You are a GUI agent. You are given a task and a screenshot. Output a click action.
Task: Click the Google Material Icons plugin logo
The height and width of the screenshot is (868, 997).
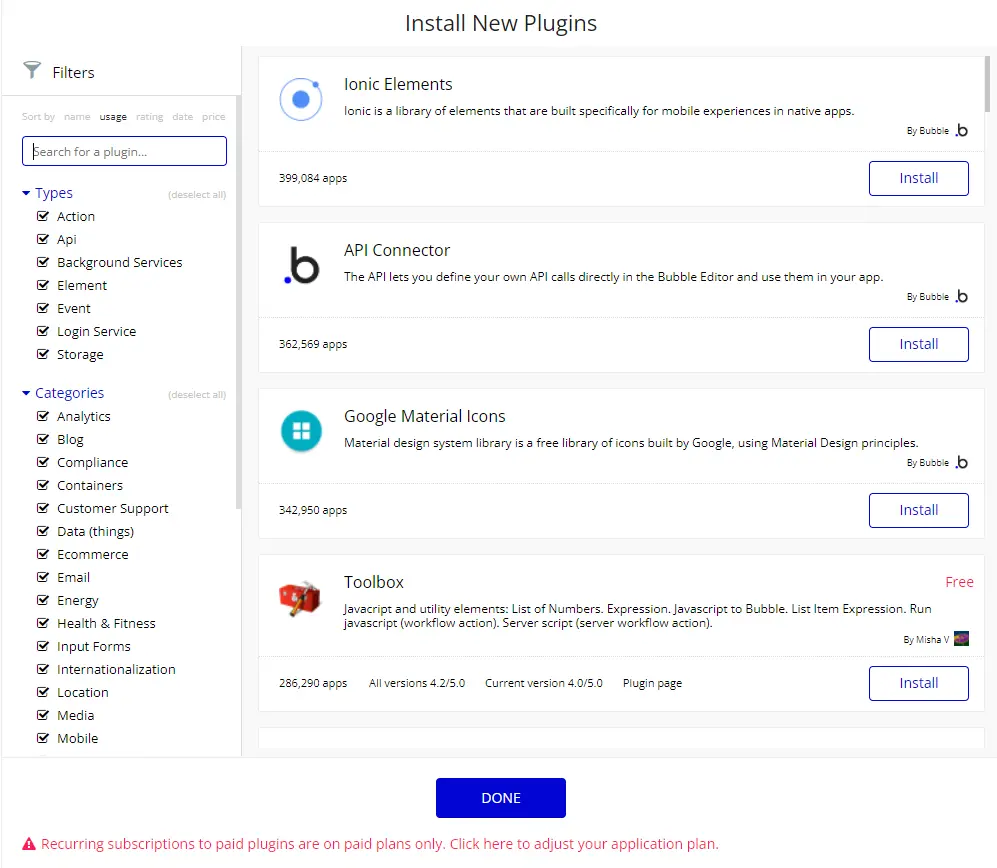(301, 431)
